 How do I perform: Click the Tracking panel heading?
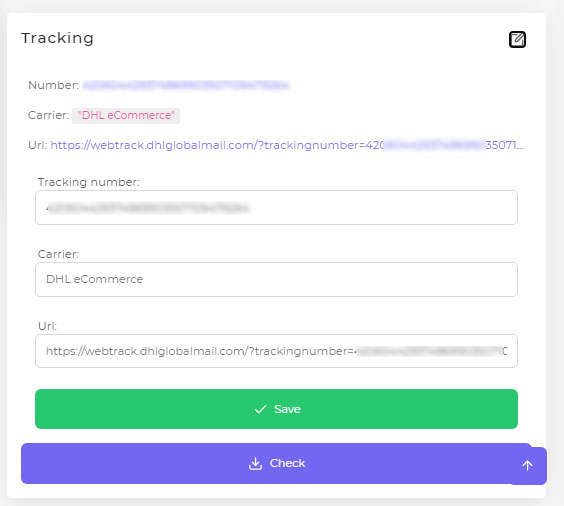click(x=58, y=38)
